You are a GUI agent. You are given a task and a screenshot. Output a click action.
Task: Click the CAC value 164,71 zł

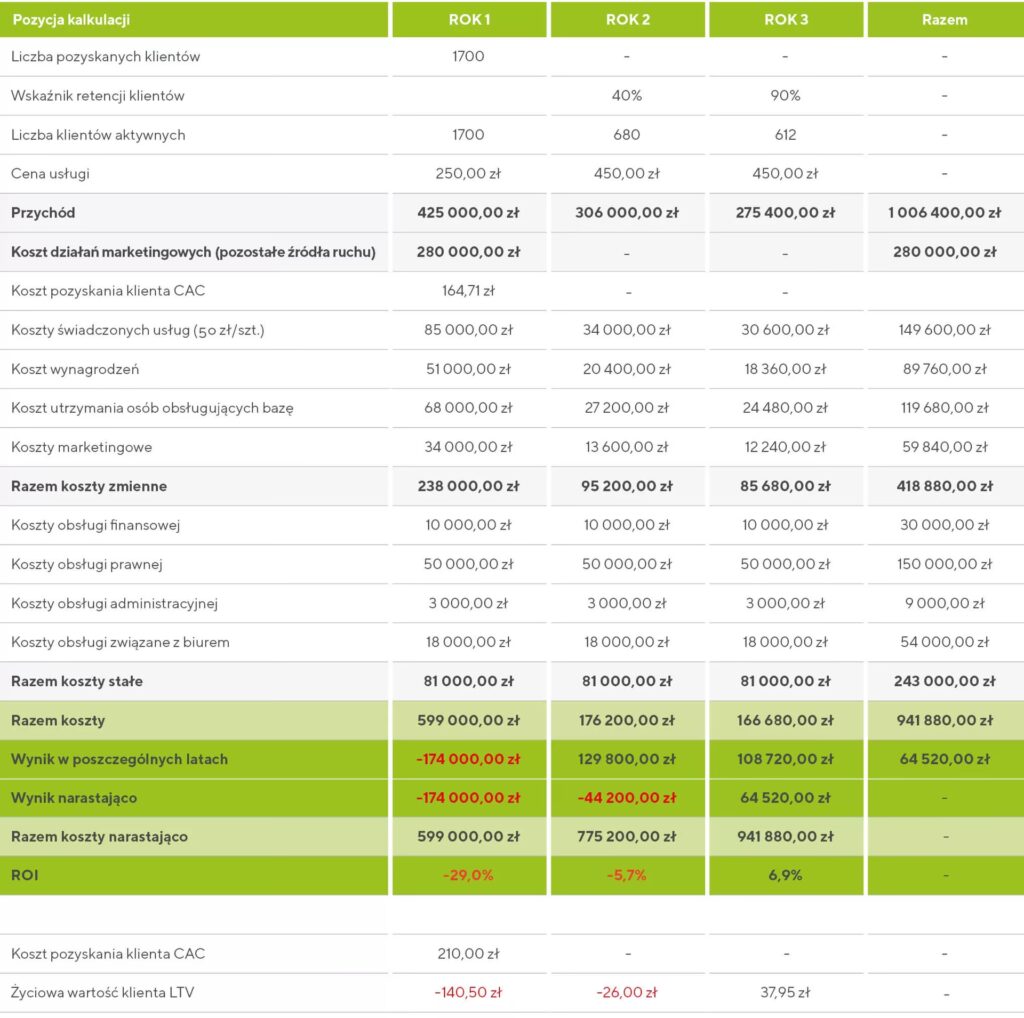coord(468,291)
